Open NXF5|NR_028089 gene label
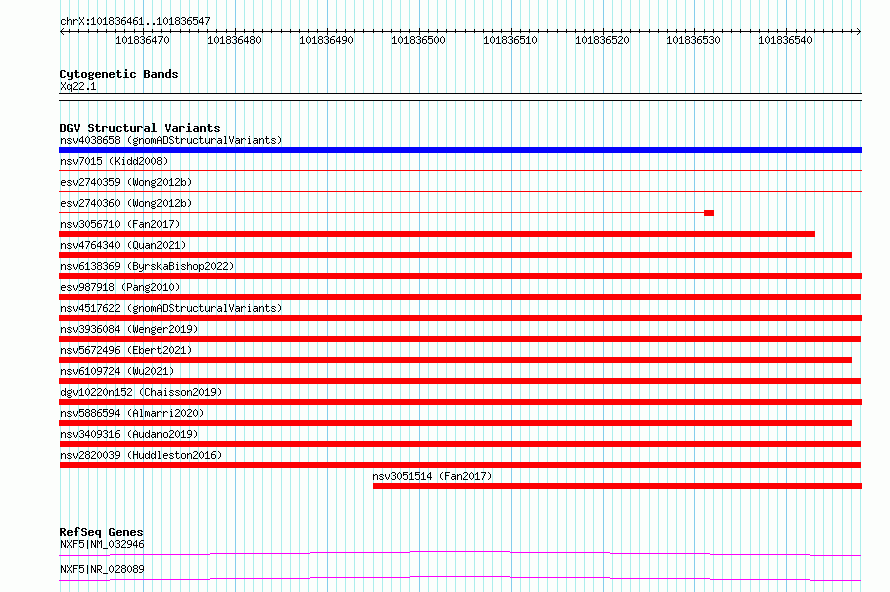 point(102,569)
